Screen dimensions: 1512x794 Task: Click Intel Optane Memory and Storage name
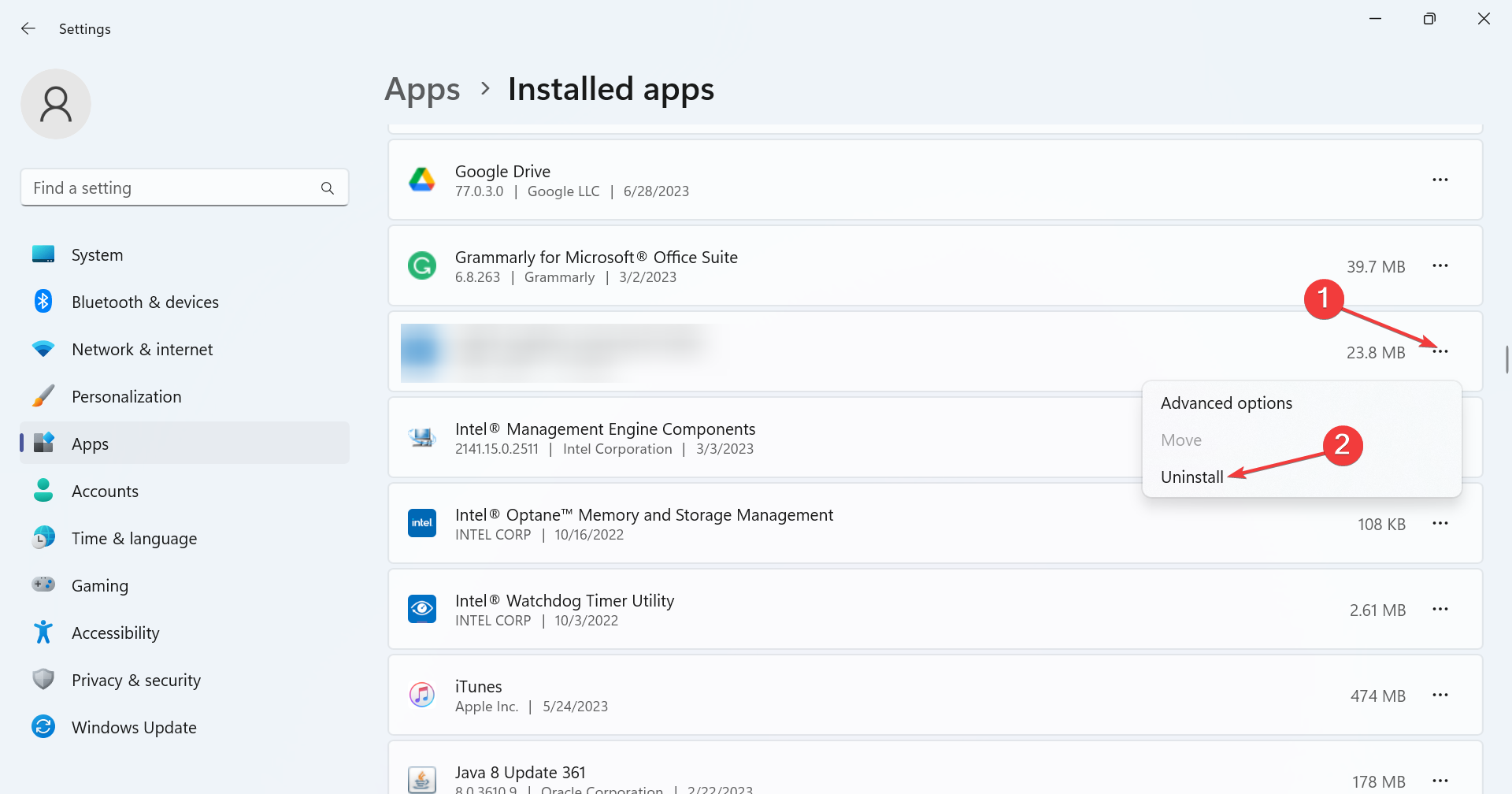[643, 514]
